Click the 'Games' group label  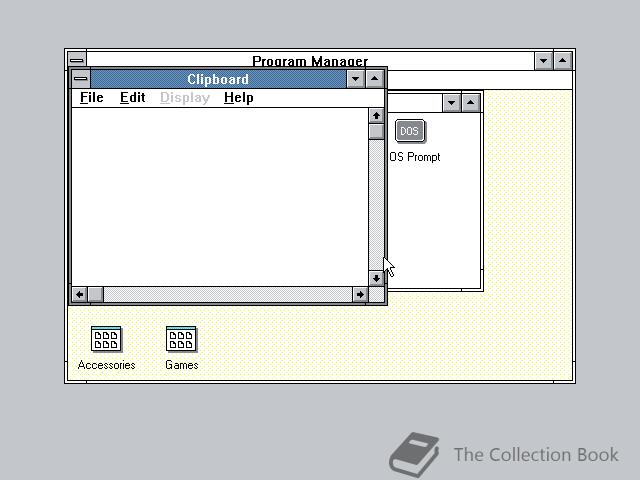(x=182, y=365)
